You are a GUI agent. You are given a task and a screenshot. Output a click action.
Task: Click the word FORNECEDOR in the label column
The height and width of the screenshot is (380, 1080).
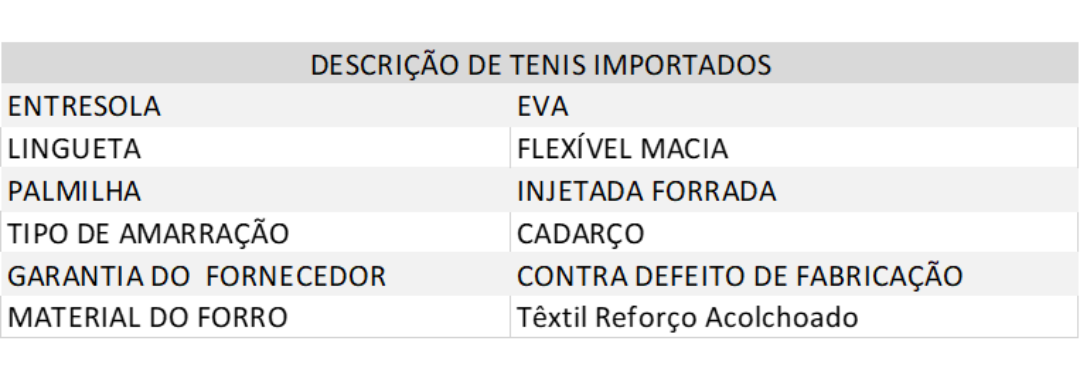click(x=296, y=275)
